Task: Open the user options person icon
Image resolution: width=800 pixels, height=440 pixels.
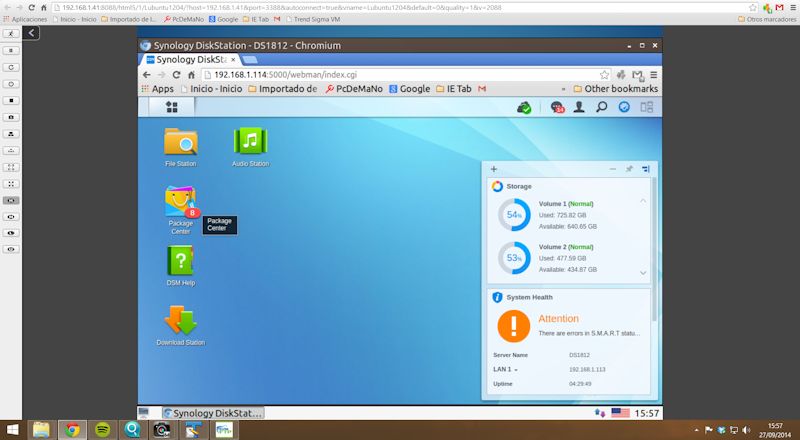Action: pos(579,107)
